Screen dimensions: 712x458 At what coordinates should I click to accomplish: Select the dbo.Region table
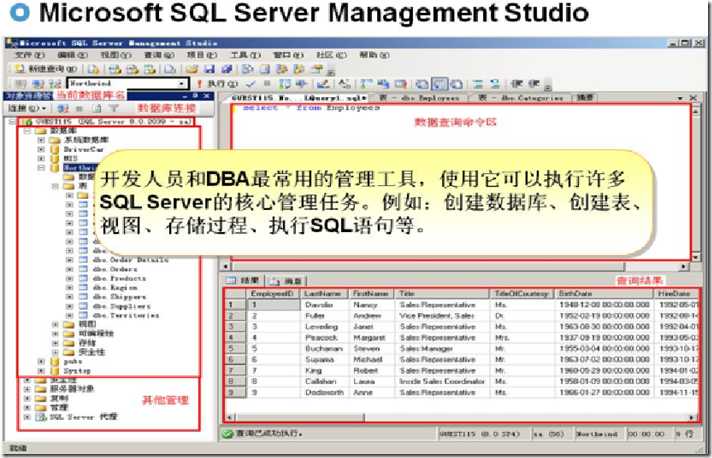point(114,288)
